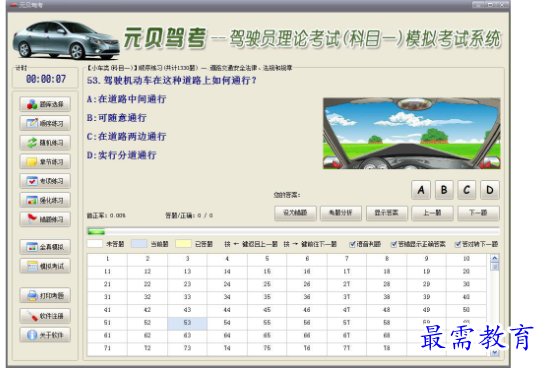Screen dimensions: 542x369
Task: Choose answer D button
Action: pos(490,190)
